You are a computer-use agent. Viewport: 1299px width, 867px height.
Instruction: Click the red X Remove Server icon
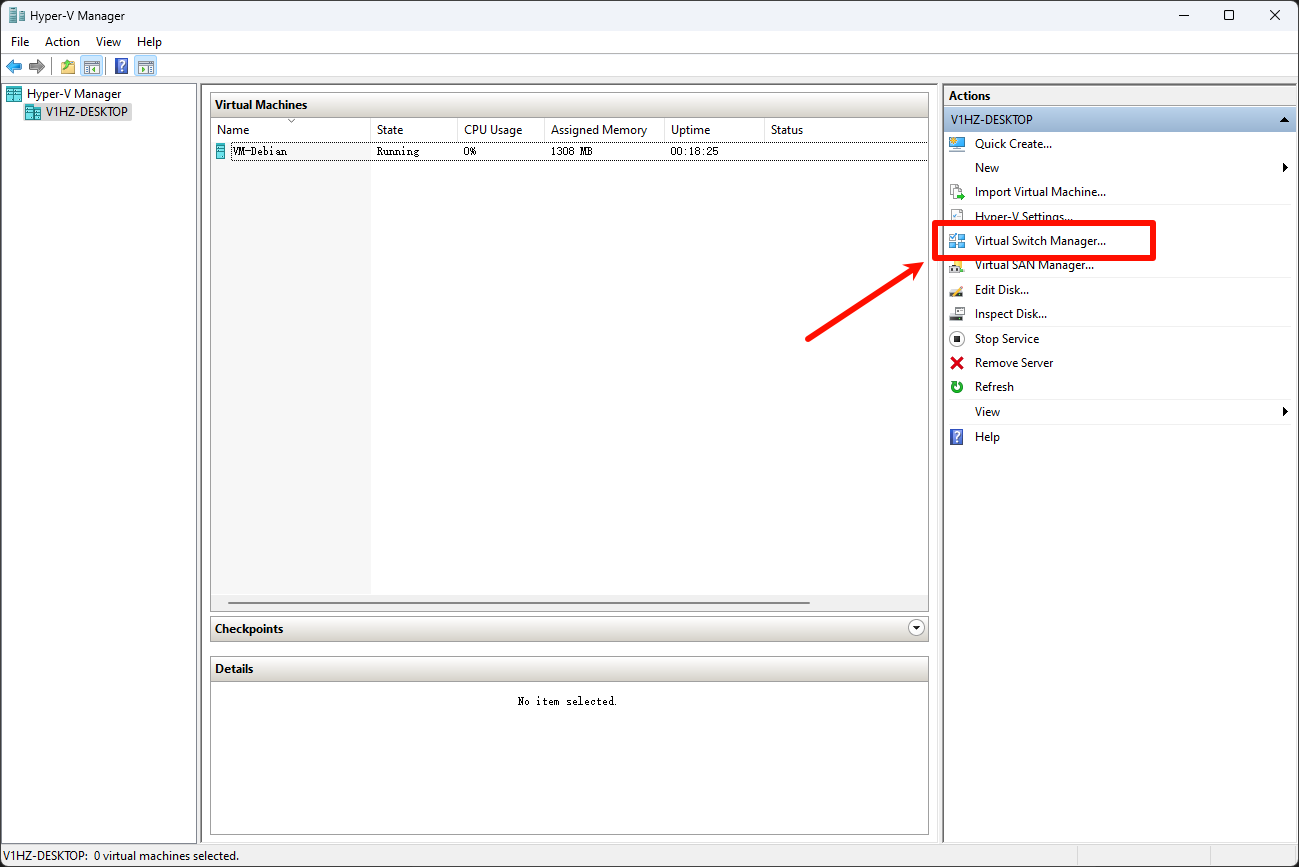pyautogui.click(x=957, y=363)
